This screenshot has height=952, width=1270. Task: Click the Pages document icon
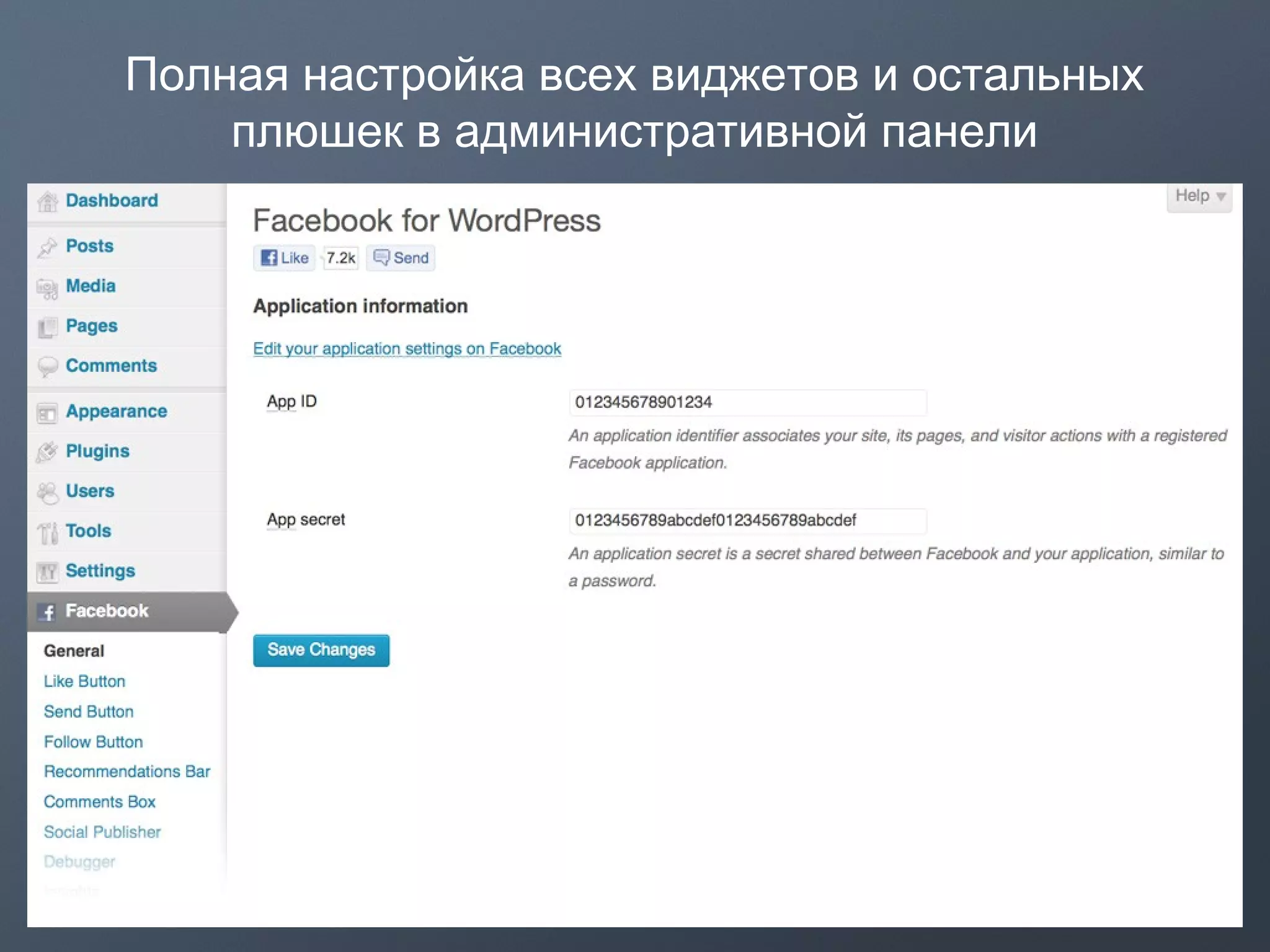coord(47,327)
